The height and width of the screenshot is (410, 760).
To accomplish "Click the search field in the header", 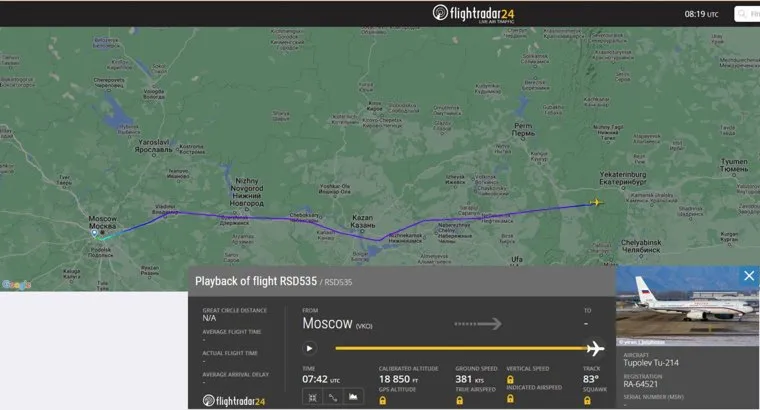I will (x=747, y=14).
